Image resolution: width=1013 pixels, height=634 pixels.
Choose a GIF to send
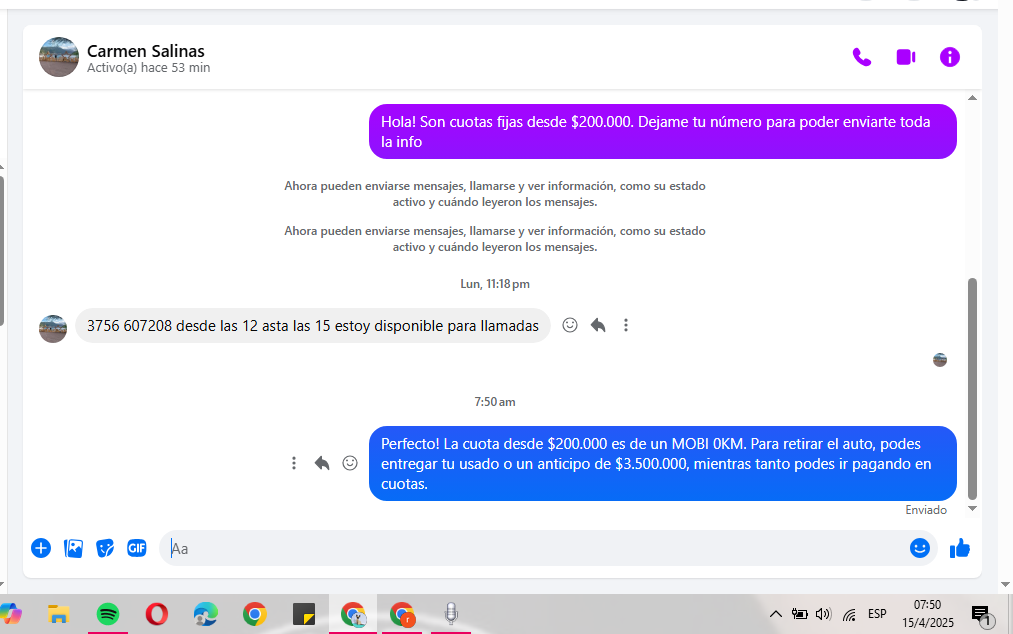point(136,548)
